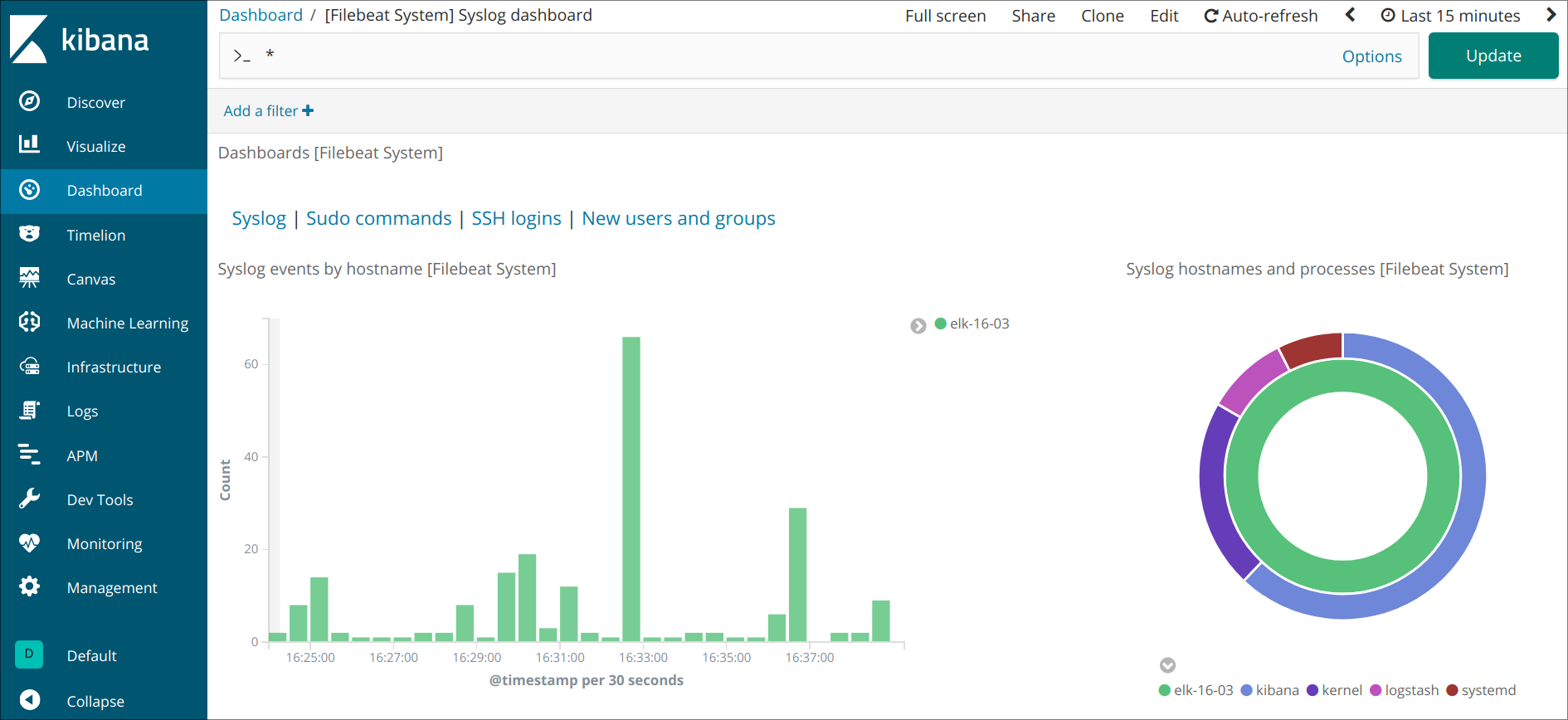This screenshot has height=720, width=1568.
Task: Click Edit in the top menu
Action: [1164, 16]
